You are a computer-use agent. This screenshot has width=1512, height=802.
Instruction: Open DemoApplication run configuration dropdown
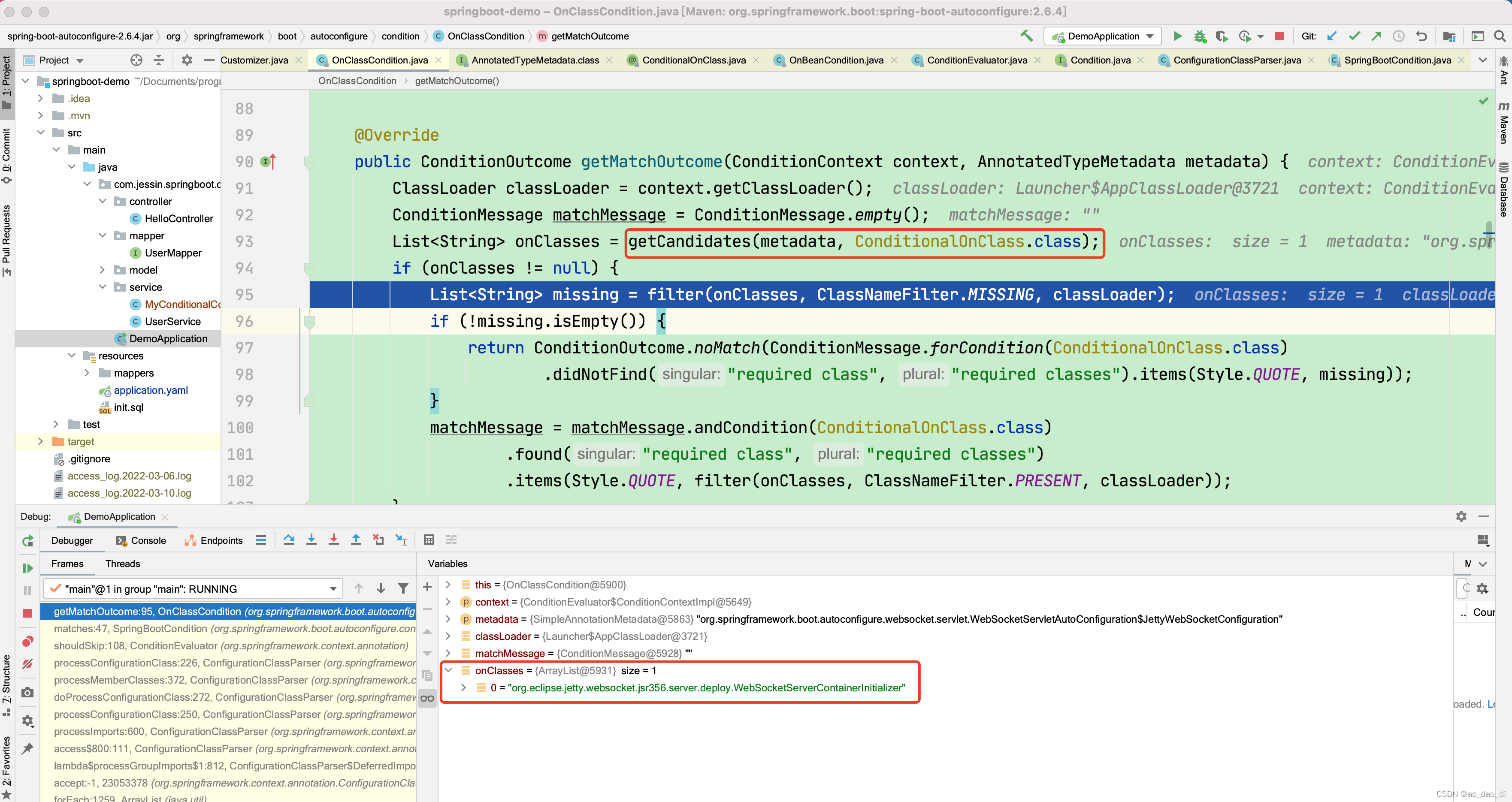point(1102,36)
